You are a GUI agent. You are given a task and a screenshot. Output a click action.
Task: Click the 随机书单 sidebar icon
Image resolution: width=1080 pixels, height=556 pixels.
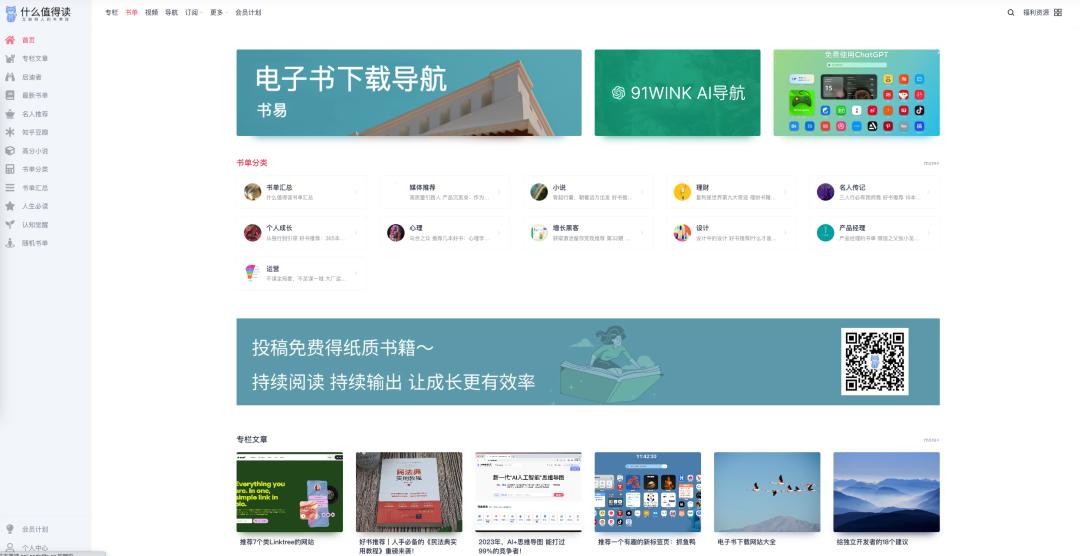tap(10, 243)
